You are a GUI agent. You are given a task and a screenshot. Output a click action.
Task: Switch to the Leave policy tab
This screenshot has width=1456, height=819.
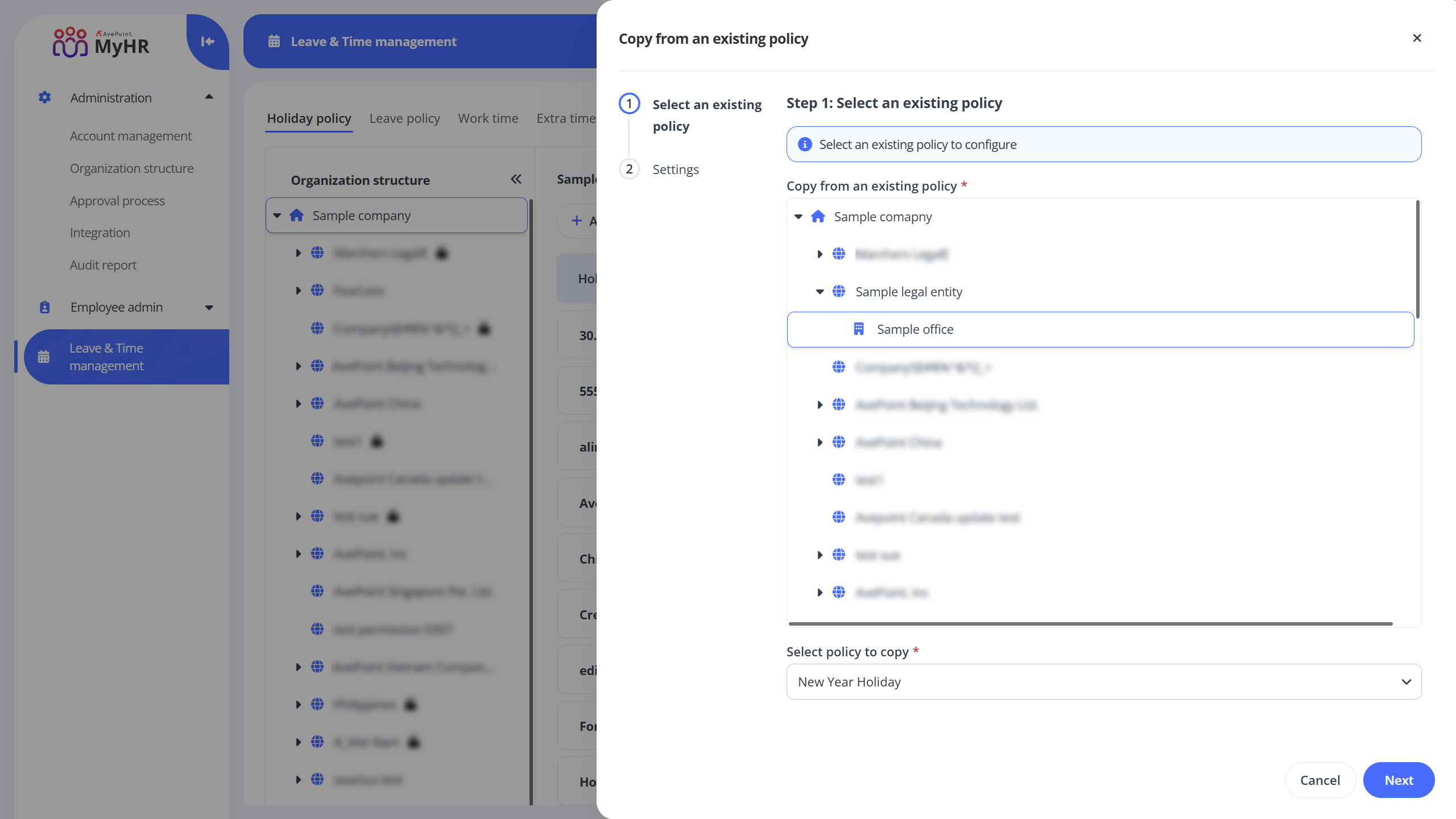tap(404, 118)
